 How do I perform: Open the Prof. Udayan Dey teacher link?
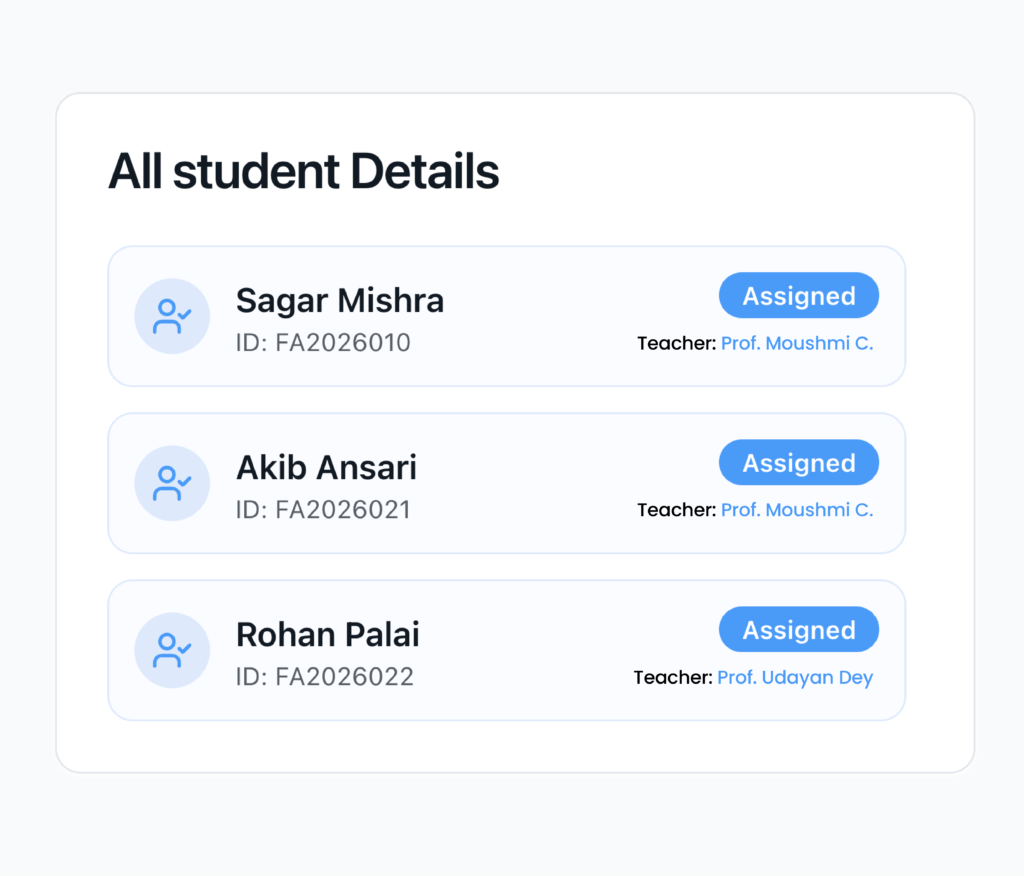(795, 677)
